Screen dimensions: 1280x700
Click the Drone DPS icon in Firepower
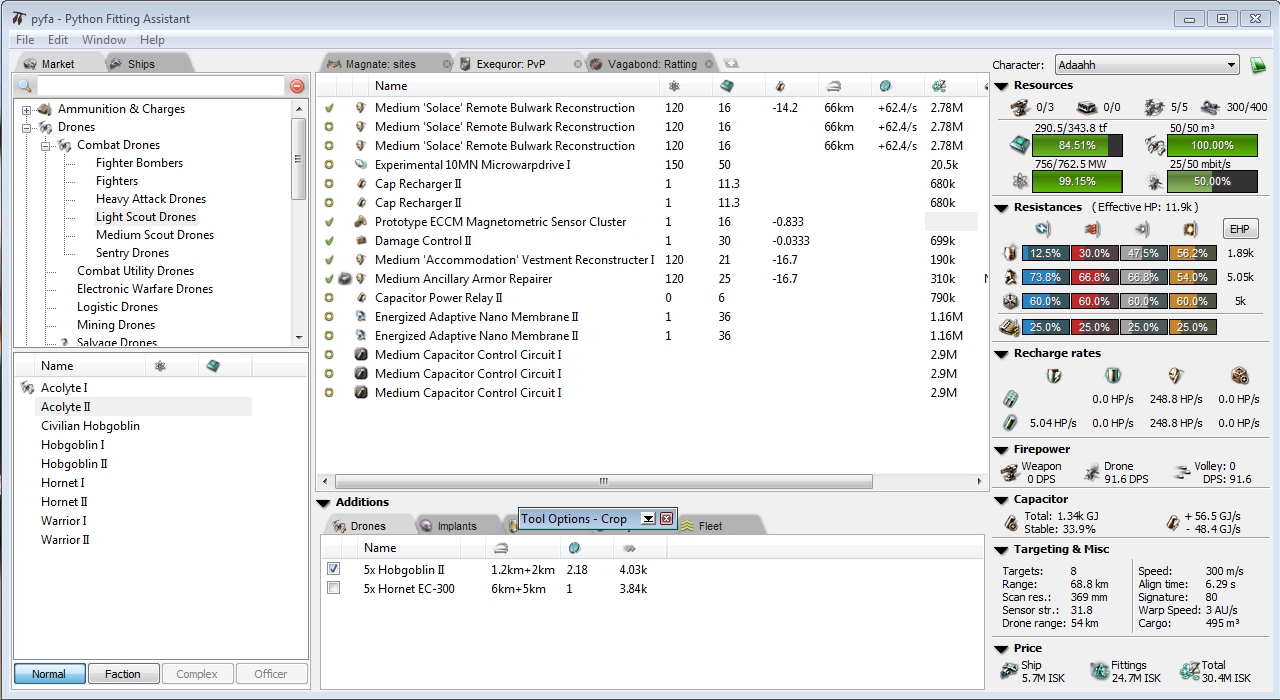(x=1091, y=472)
